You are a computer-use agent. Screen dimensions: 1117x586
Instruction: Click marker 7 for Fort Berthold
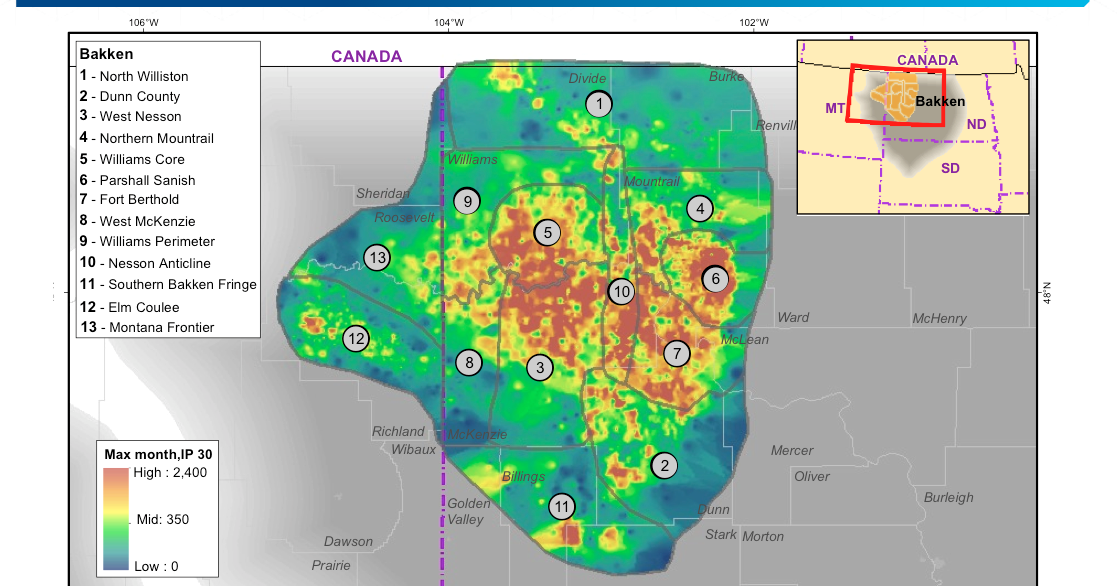point(677,352)
